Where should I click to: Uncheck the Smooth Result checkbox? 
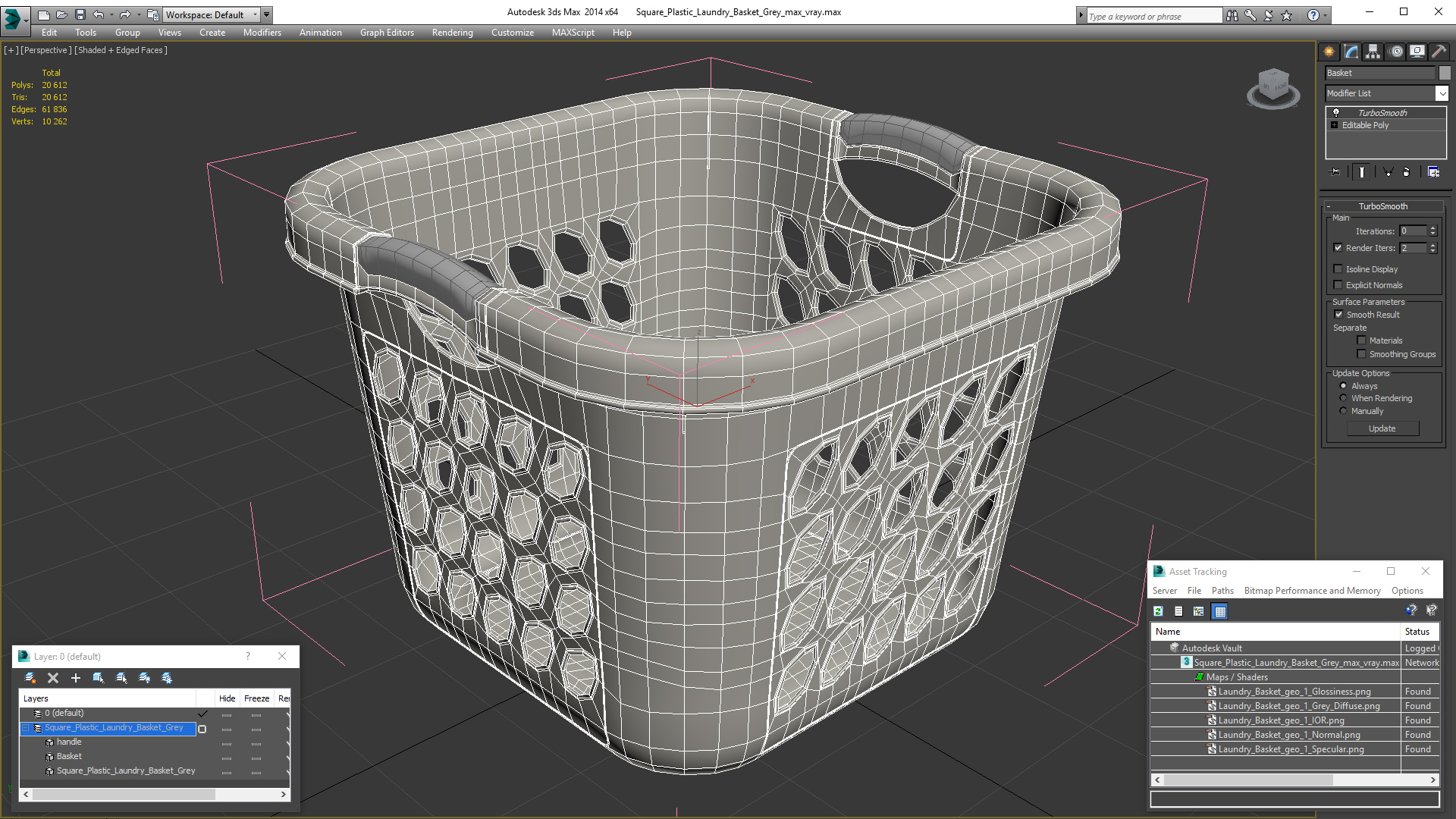tap(1338, 315)
